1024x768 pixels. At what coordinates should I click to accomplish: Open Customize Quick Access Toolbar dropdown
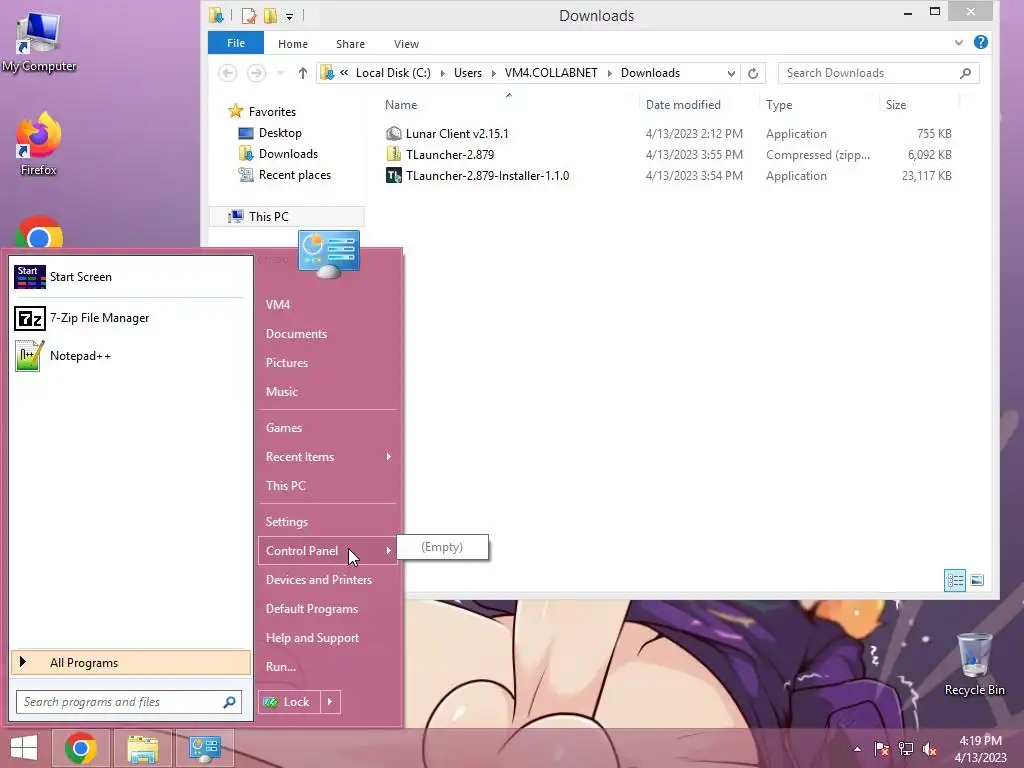coord(289,17)
